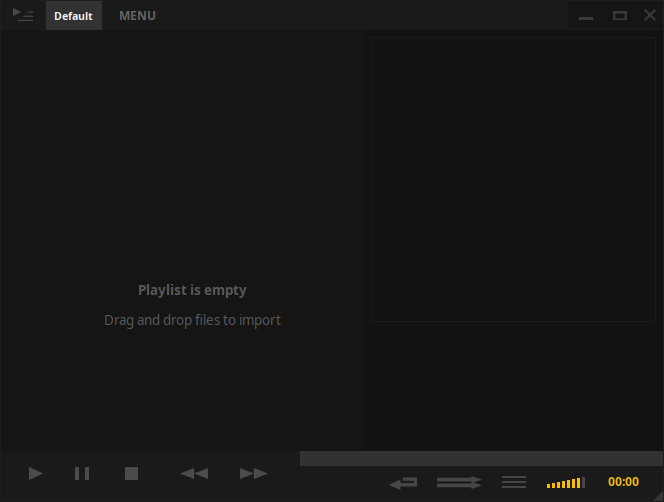The height and width of the screenshot is (502, 664).
Task: Click the playback seek bar
Action: (480, 458)
